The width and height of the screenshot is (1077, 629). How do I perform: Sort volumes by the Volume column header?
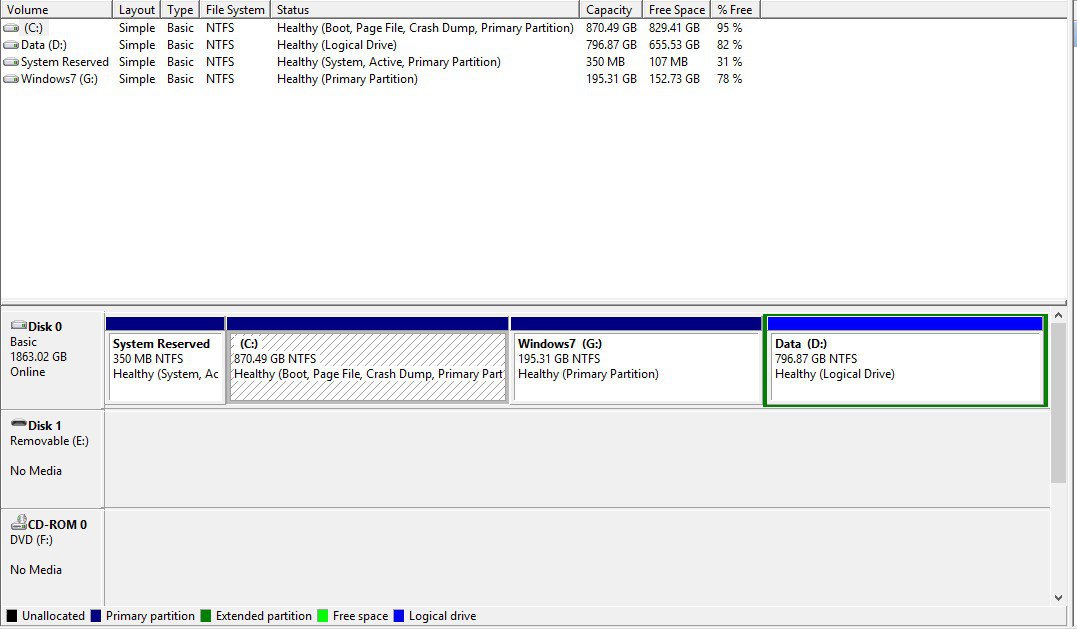point(56,9)
